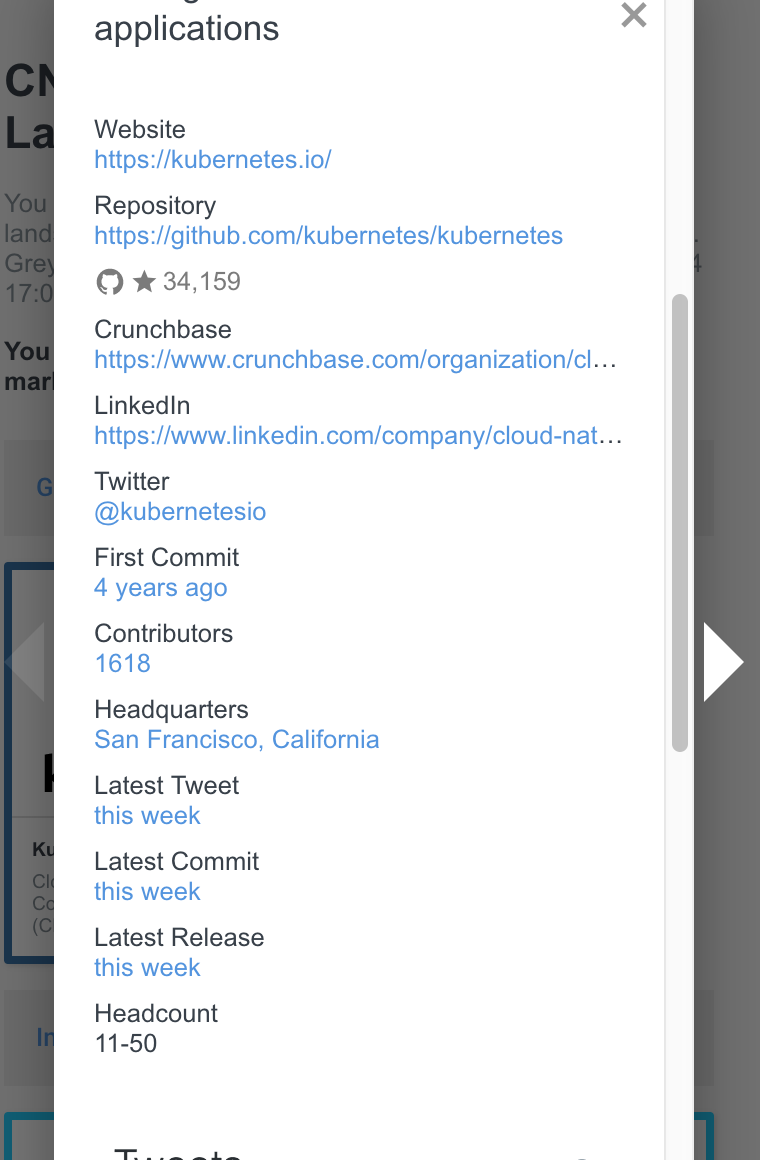Screen dimensions: 760x1160
Task: Open the Kubernetes GitHub repository link
Action: point(328,235)
